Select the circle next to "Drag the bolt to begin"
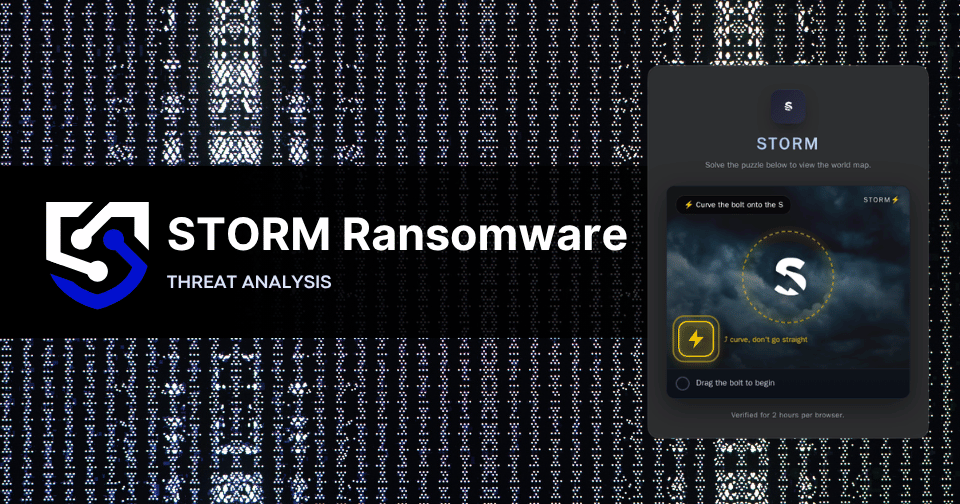The height and width of the screenshot is (504, 960). 682,383
